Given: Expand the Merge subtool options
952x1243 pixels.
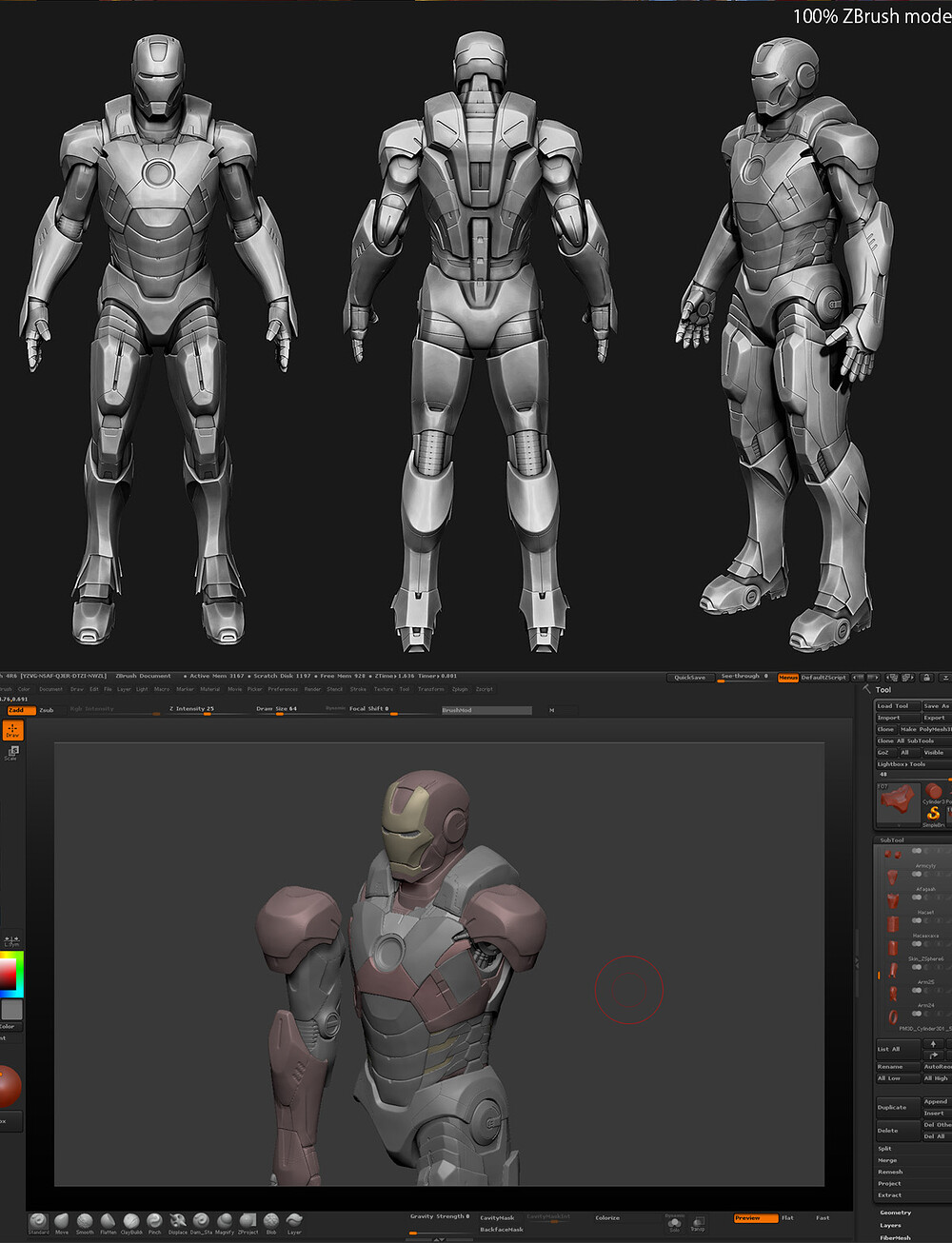Looking at the screenshot, I should 887,1160.
